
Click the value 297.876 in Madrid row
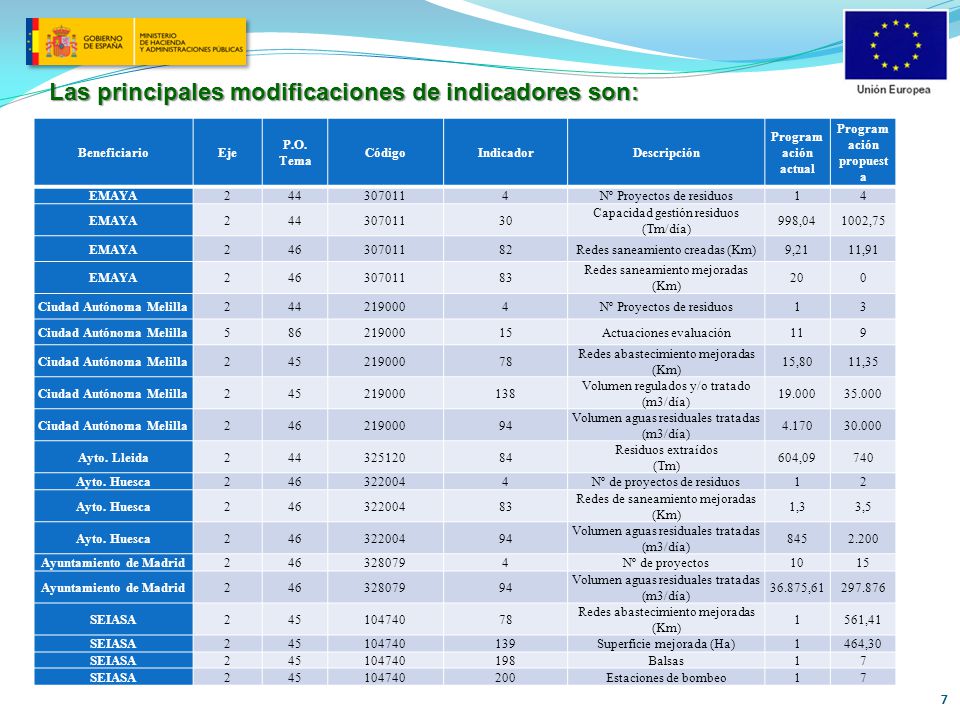click(863, 588)
